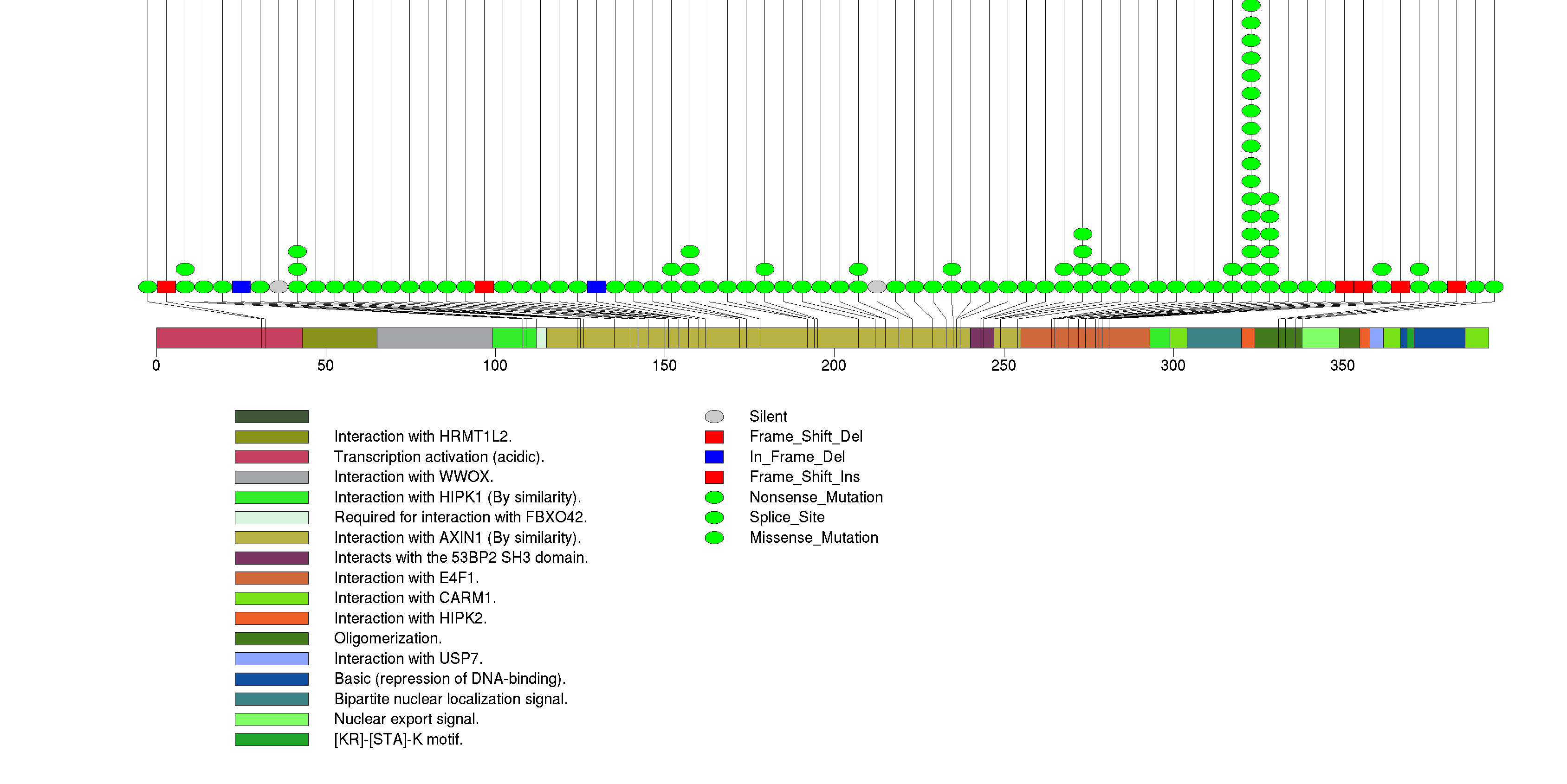Click the green Missense_Mutation legend circle
This screenshot has width=1567, height=784.
click(714, 537)
